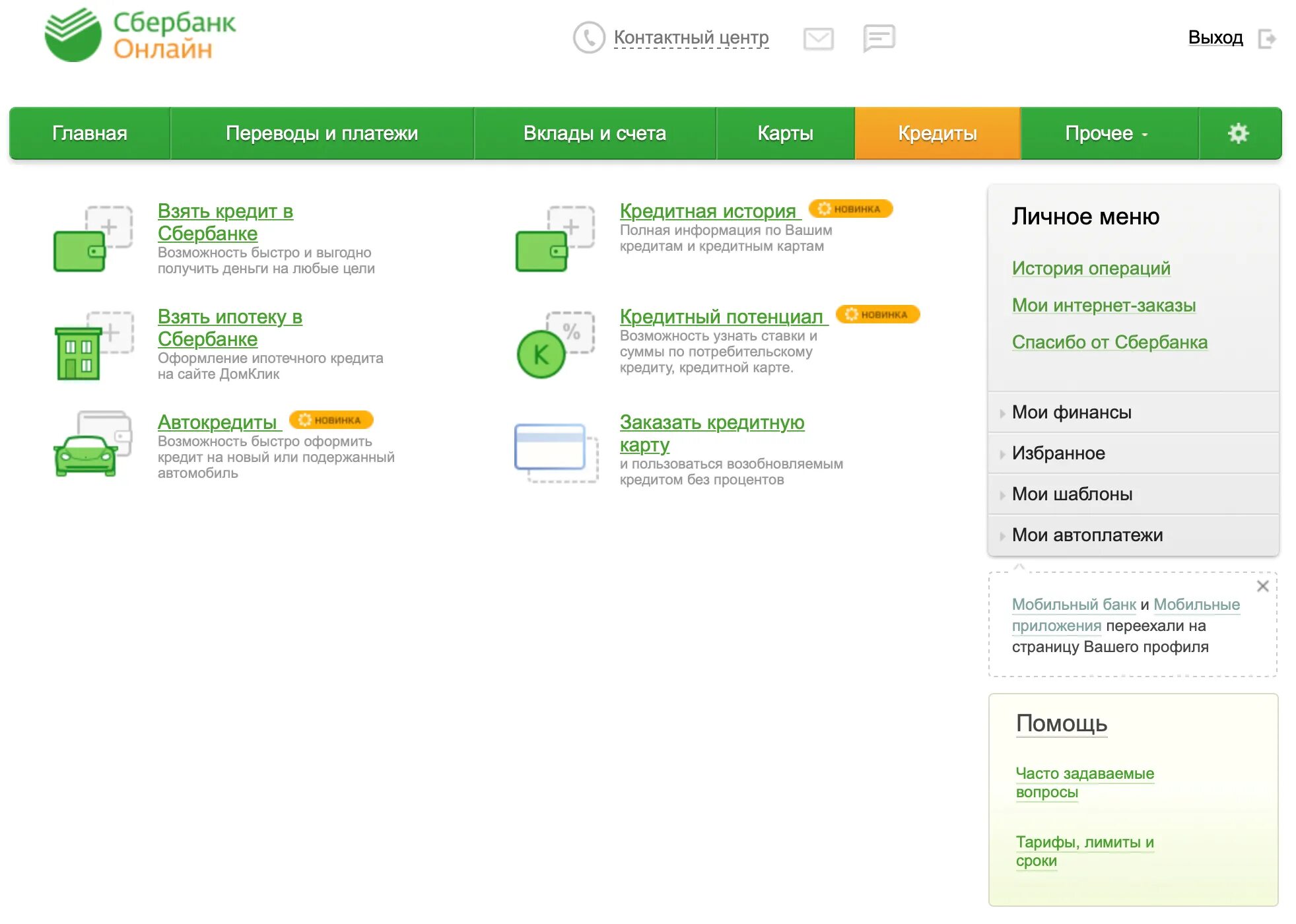Open the chat message bubble icon

(x=879, y=38)
